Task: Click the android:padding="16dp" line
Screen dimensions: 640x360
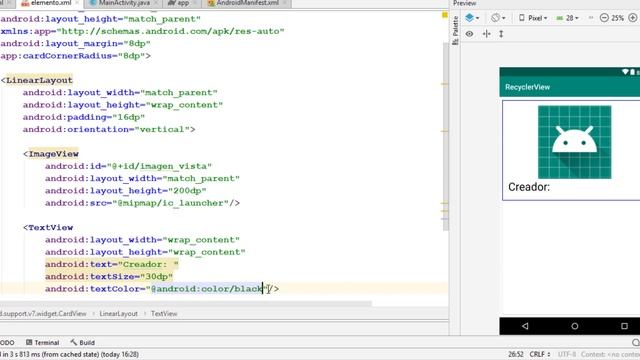Action: pyautogui.click(x=84, y=117)
